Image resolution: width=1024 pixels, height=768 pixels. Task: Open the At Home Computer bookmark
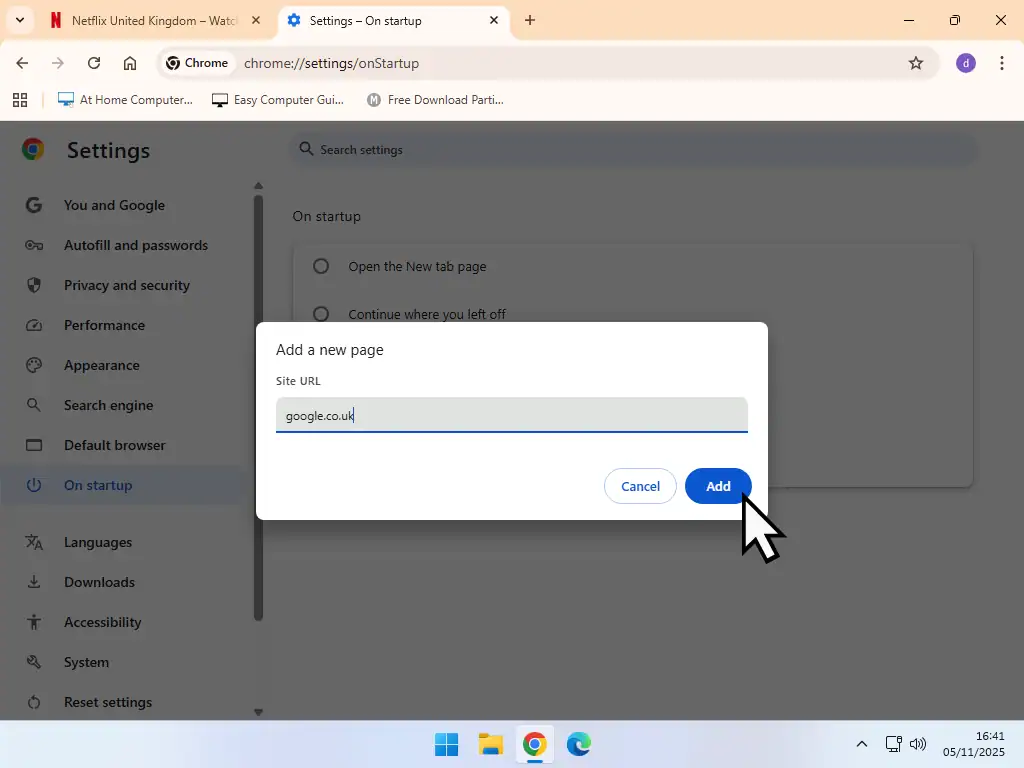point(125,100)
